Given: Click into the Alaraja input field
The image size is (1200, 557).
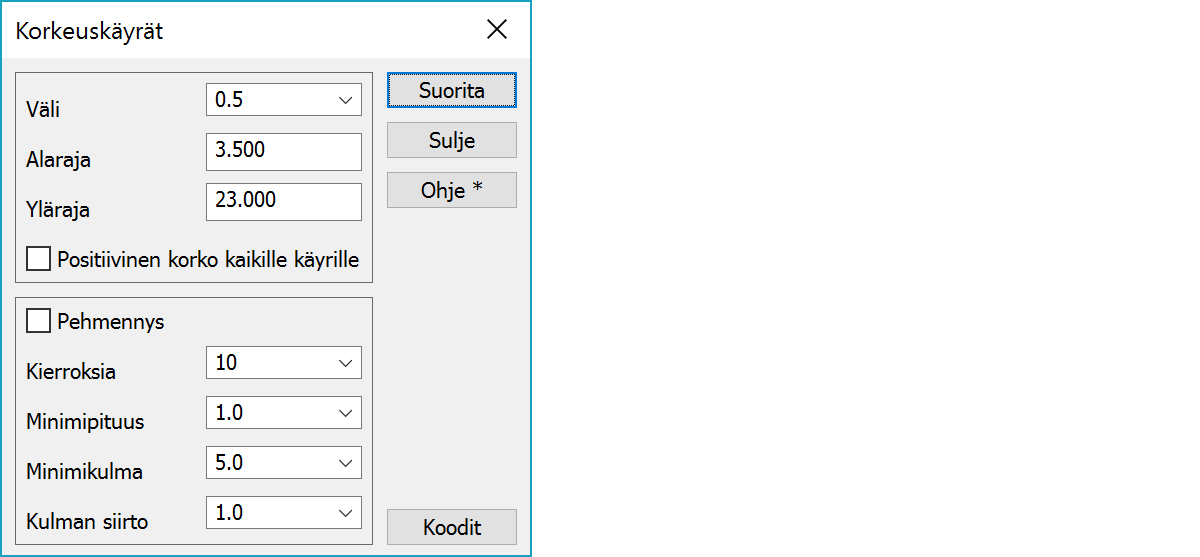Looking at the screenshot, I should click(x=283, y=151).
